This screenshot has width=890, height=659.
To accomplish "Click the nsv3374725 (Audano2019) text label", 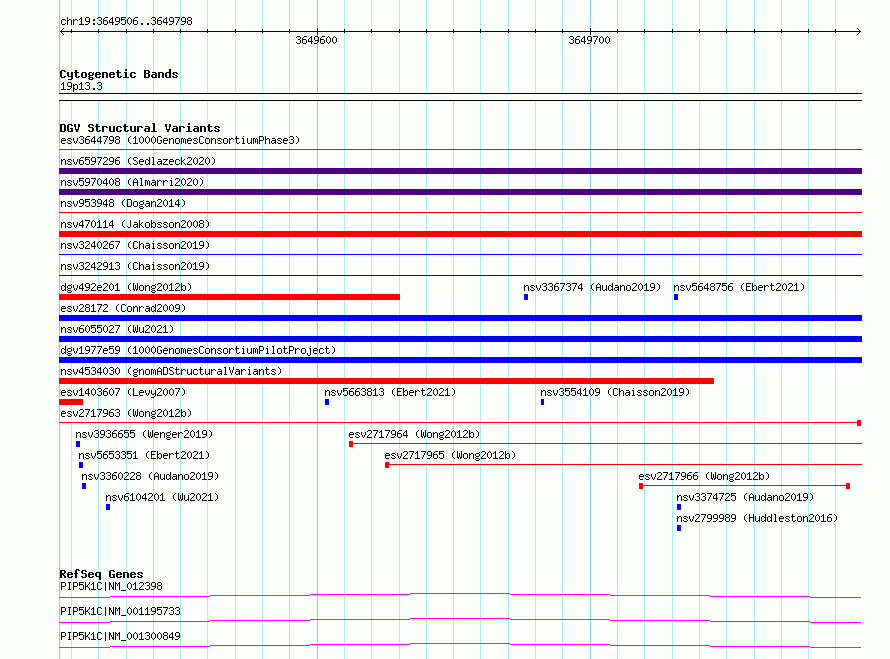I will [x=745, y=497].
